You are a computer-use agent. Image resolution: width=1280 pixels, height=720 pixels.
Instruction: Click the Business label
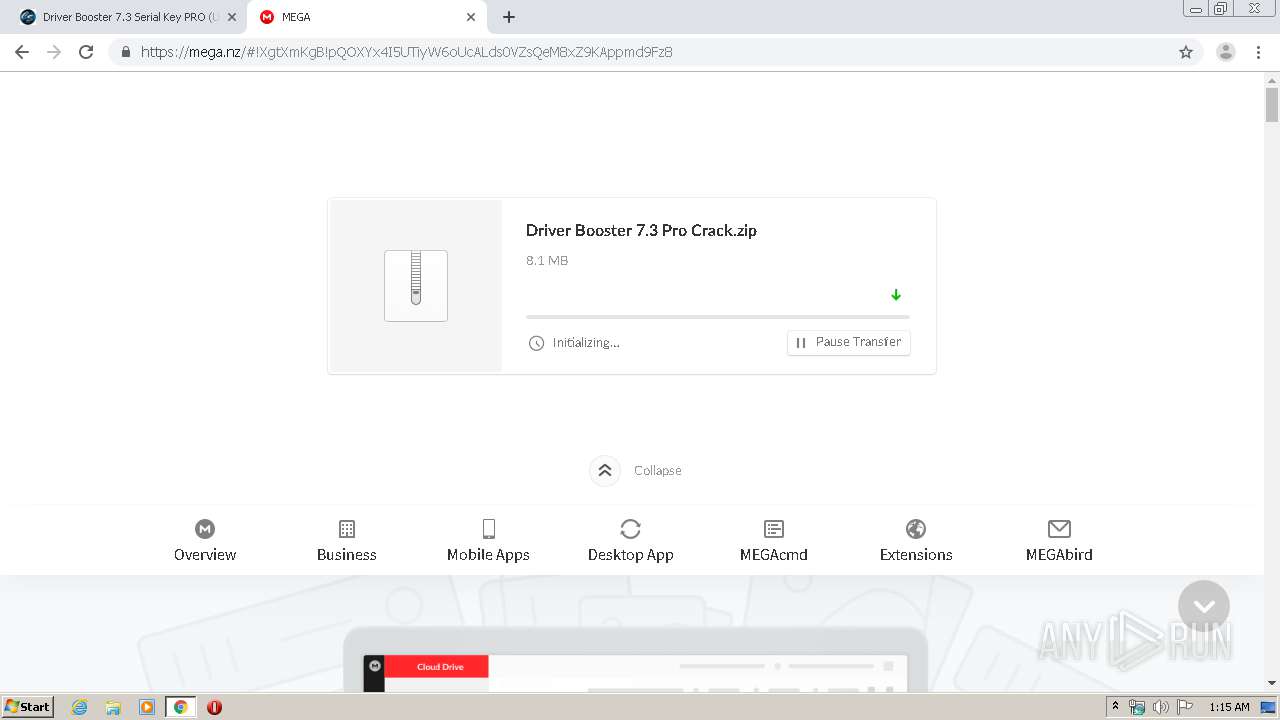[x=347, y=555]
